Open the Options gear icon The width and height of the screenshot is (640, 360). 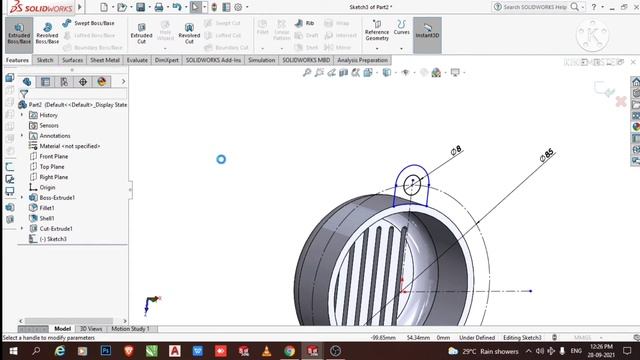[238, 7]
